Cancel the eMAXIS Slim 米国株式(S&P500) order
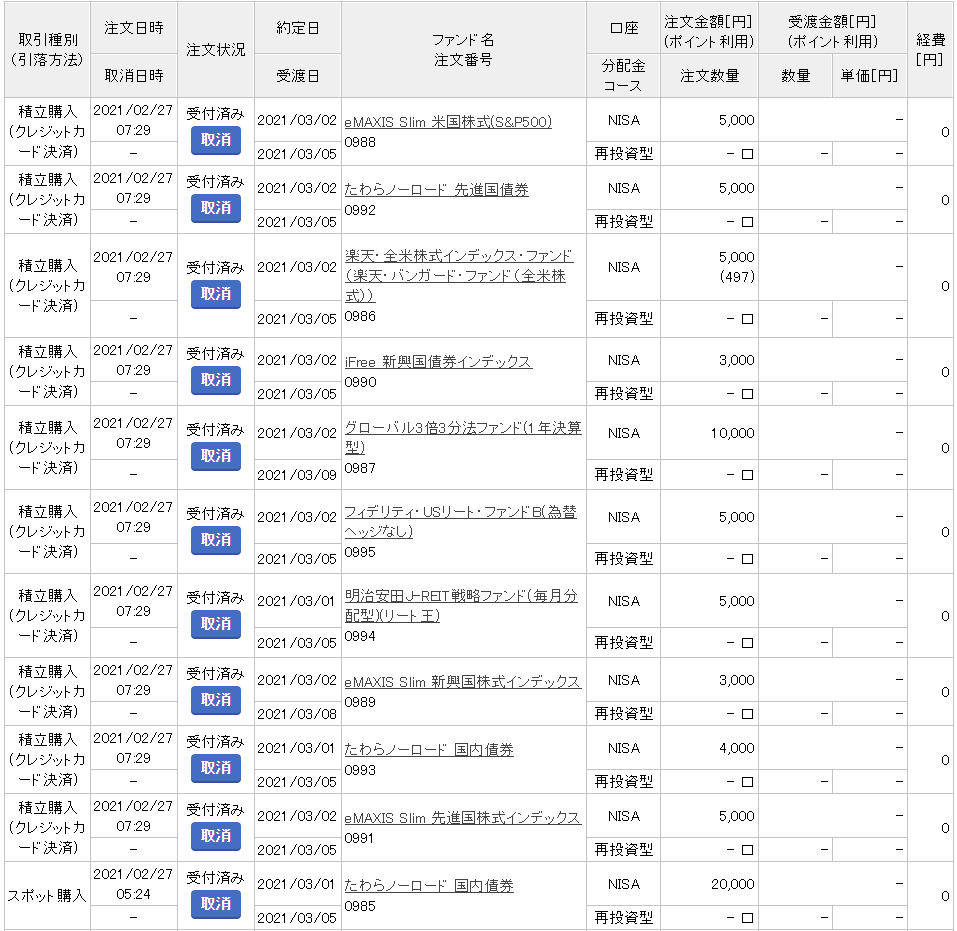Image resolution: width=957 pixels, height=931 pixels. pyautogui.click(x=215, y=140)
